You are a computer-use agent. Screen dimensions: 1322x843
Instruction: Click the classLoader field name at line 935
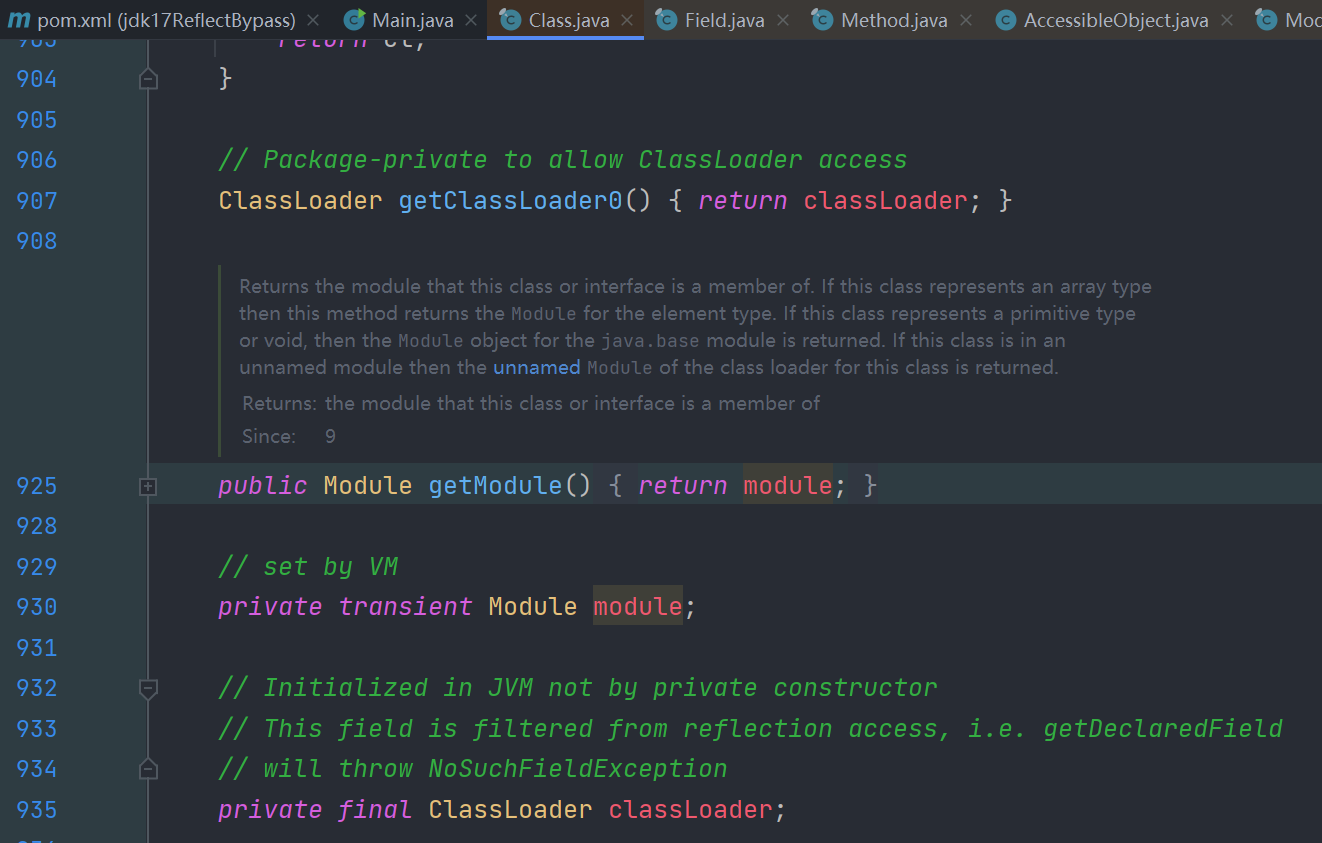(691, 810)
